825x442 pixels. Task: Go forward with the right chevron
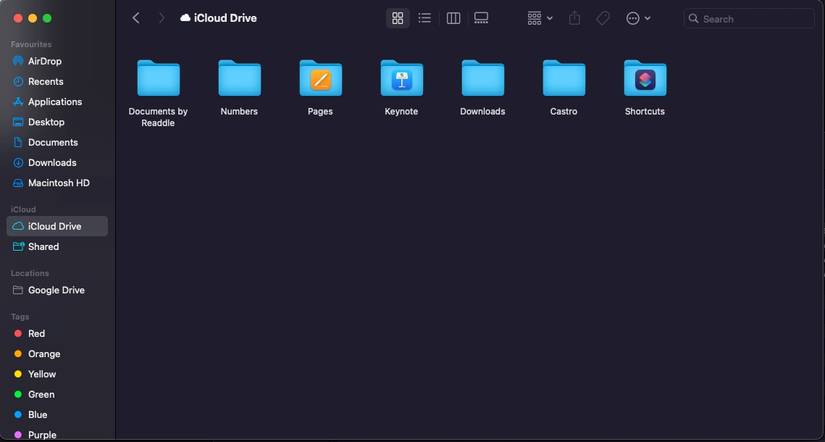[162, 18]
